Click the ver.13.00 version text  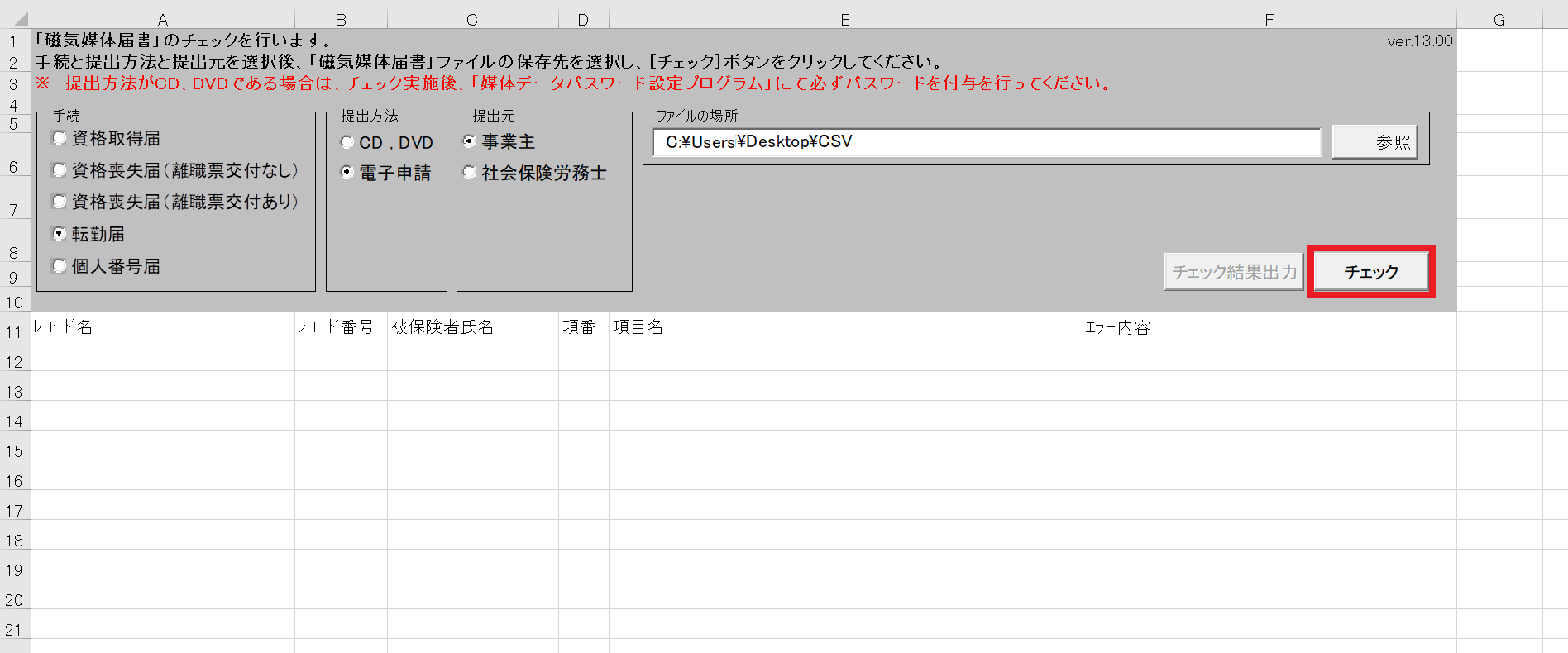1420,41
